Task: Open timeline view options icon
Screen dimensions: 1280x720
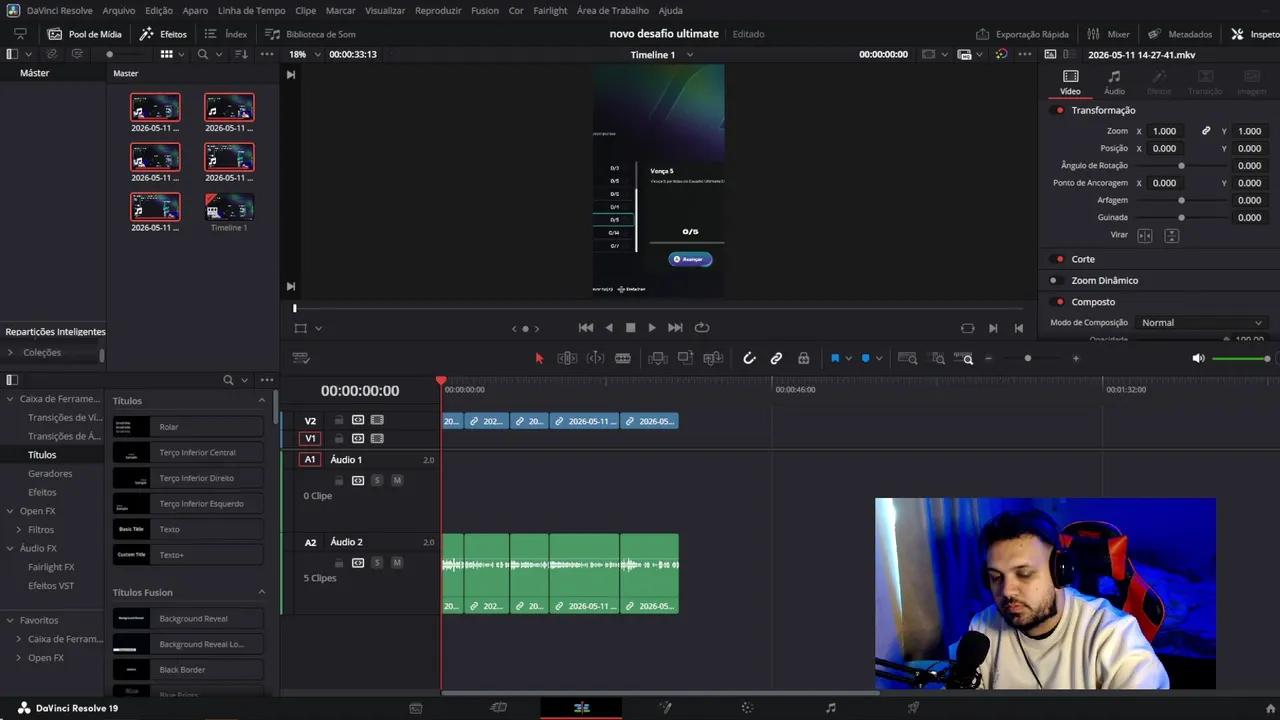Action: [301, 358]
